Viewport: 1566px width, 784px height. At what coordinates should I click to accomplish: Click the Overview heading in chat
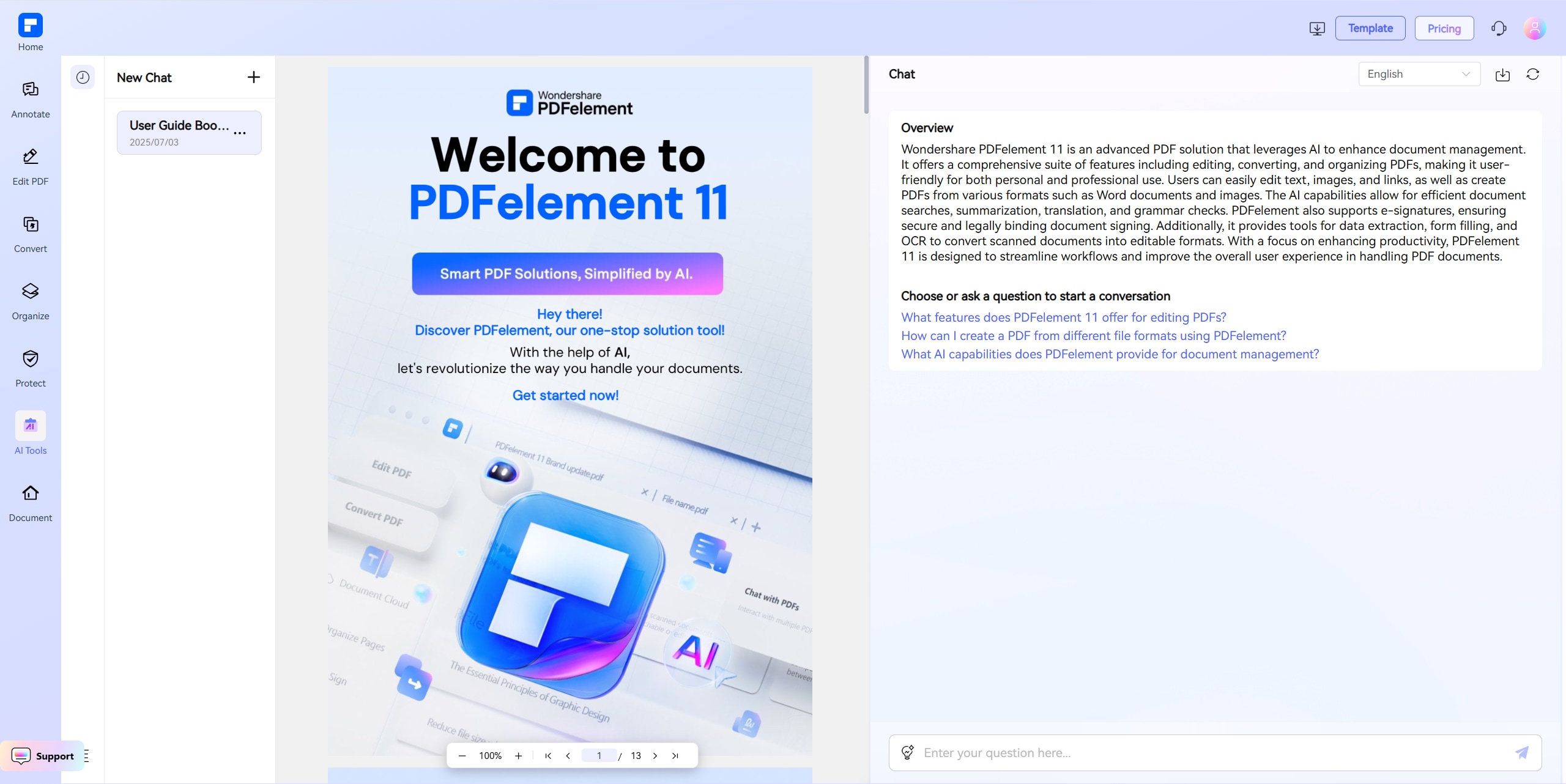(x=927, y=128)
